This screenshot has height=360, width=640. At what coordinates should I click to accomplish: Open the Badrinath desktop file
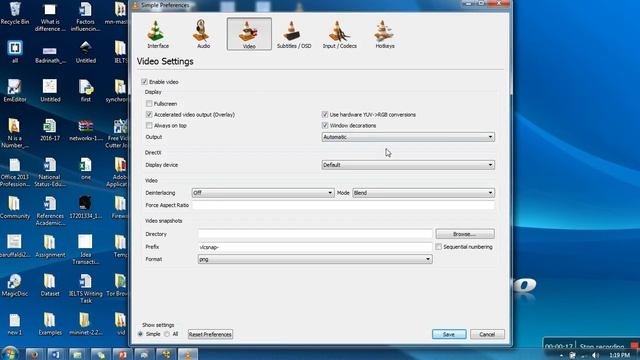tap(50, 53)
